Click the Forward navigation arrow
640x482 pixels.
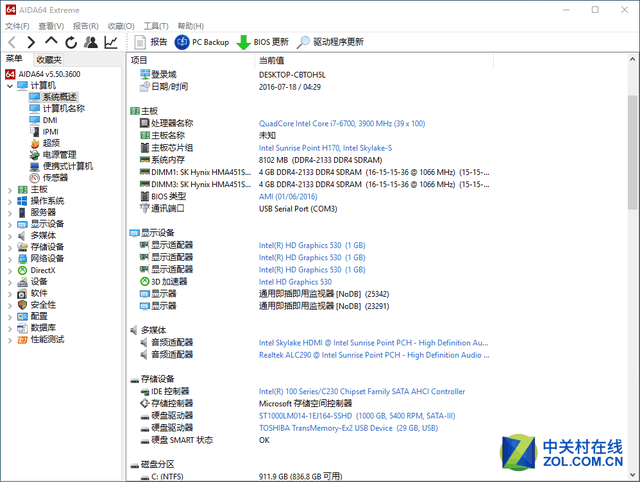tap(31, 42)
